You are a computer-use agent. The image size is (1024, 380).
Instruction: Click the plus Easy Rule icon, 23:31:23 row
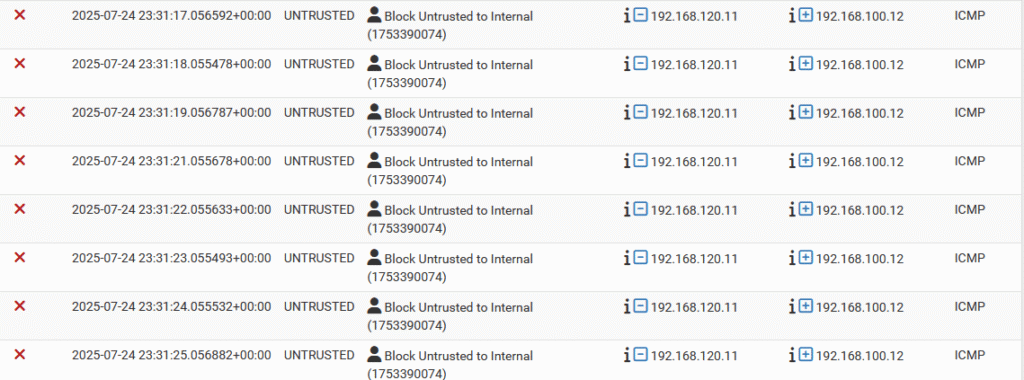tap(805, 259)
